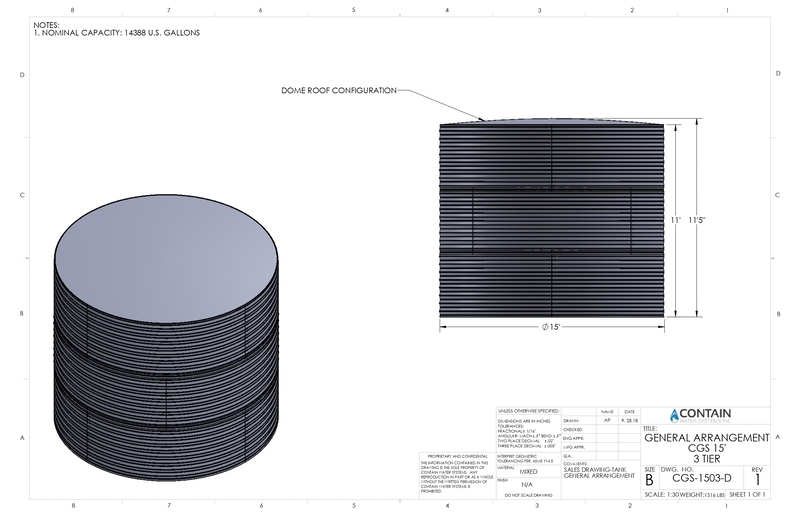The width and height of the screenshot is (800, 518).
Task: Select the DOME ROOF CONFIGURATION callout label
Action: pos(339,90)
